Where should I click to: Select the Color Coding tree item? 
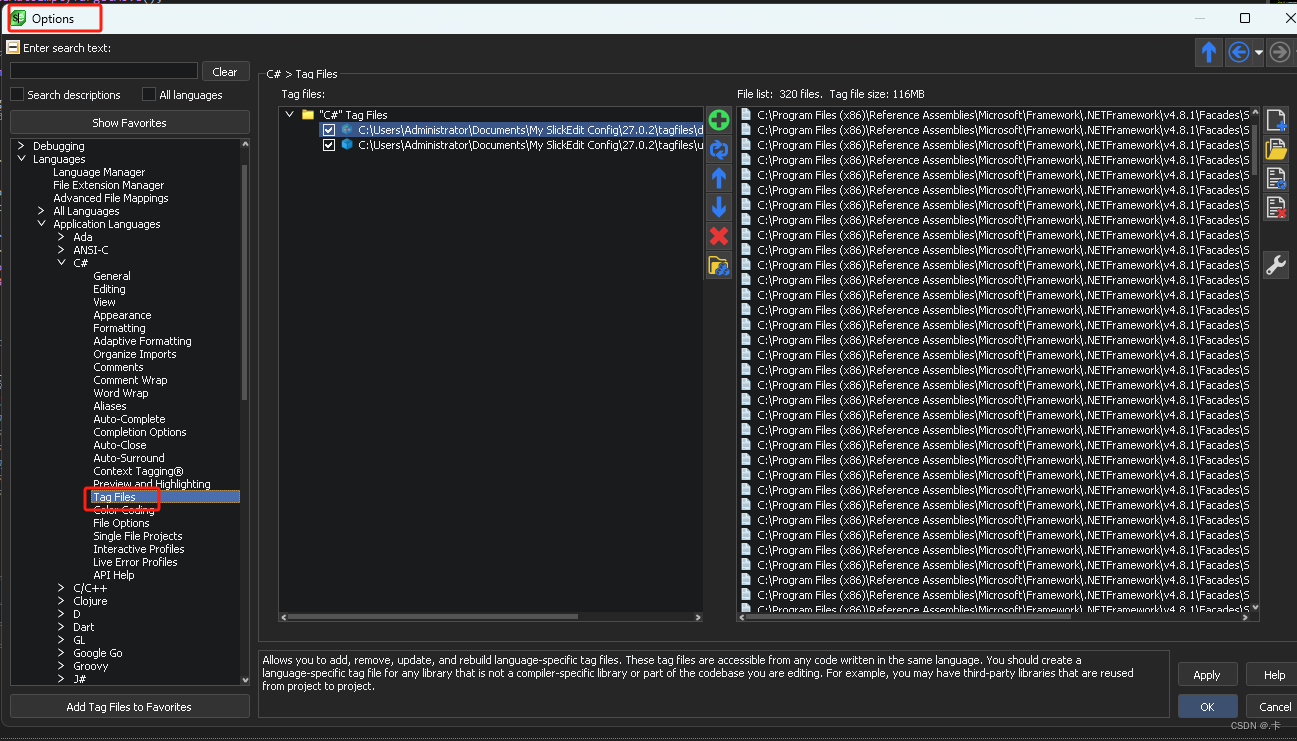point(124,510)
